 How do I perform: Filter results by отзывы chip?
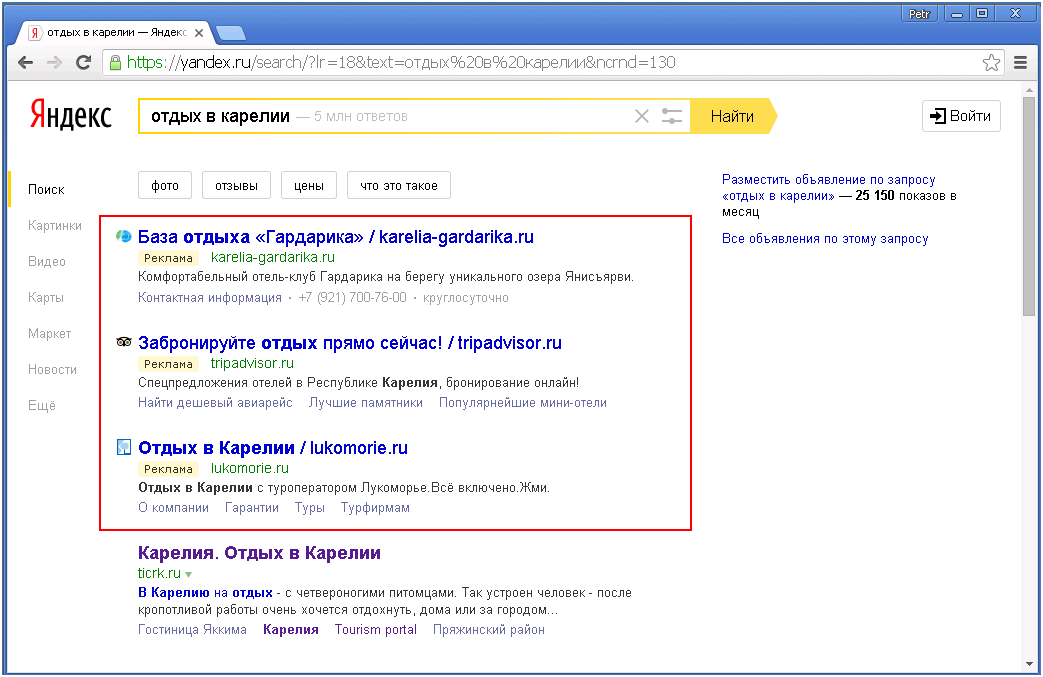236,185
